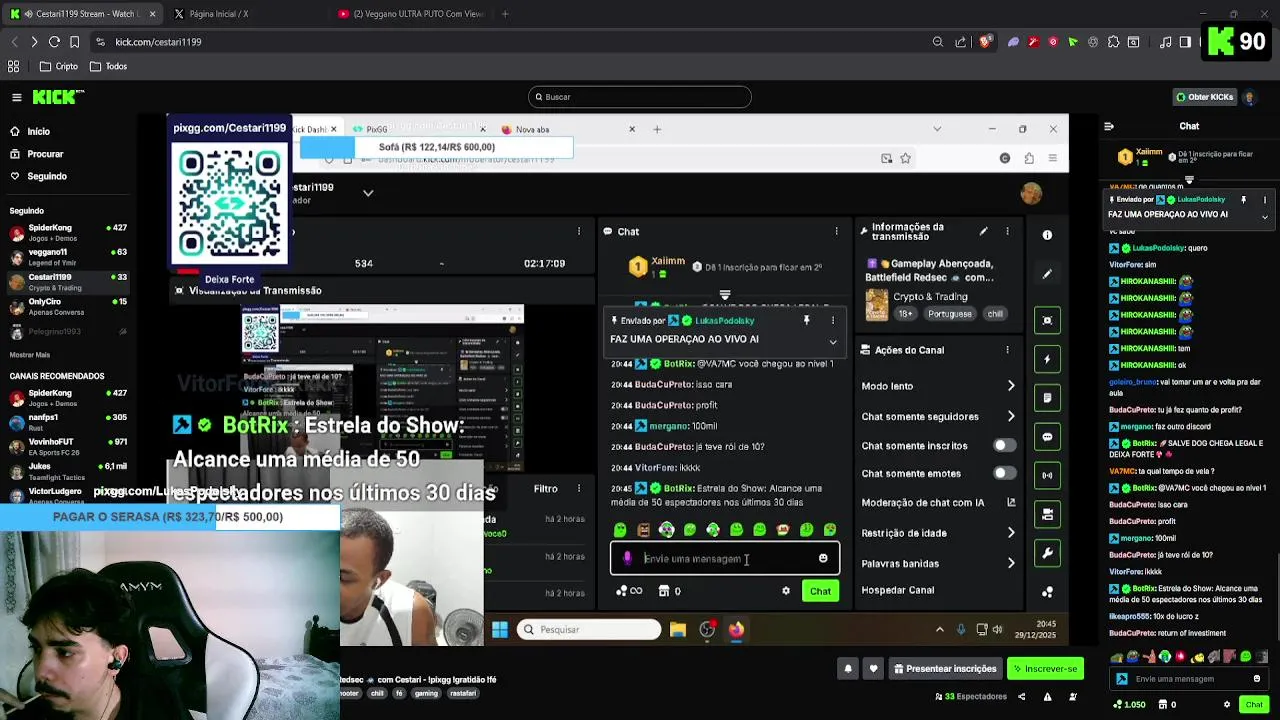The height and width of the screenshot is (720, 1280).
Task: Open the Todos bookmarks folder
Action: coord(108,66)
